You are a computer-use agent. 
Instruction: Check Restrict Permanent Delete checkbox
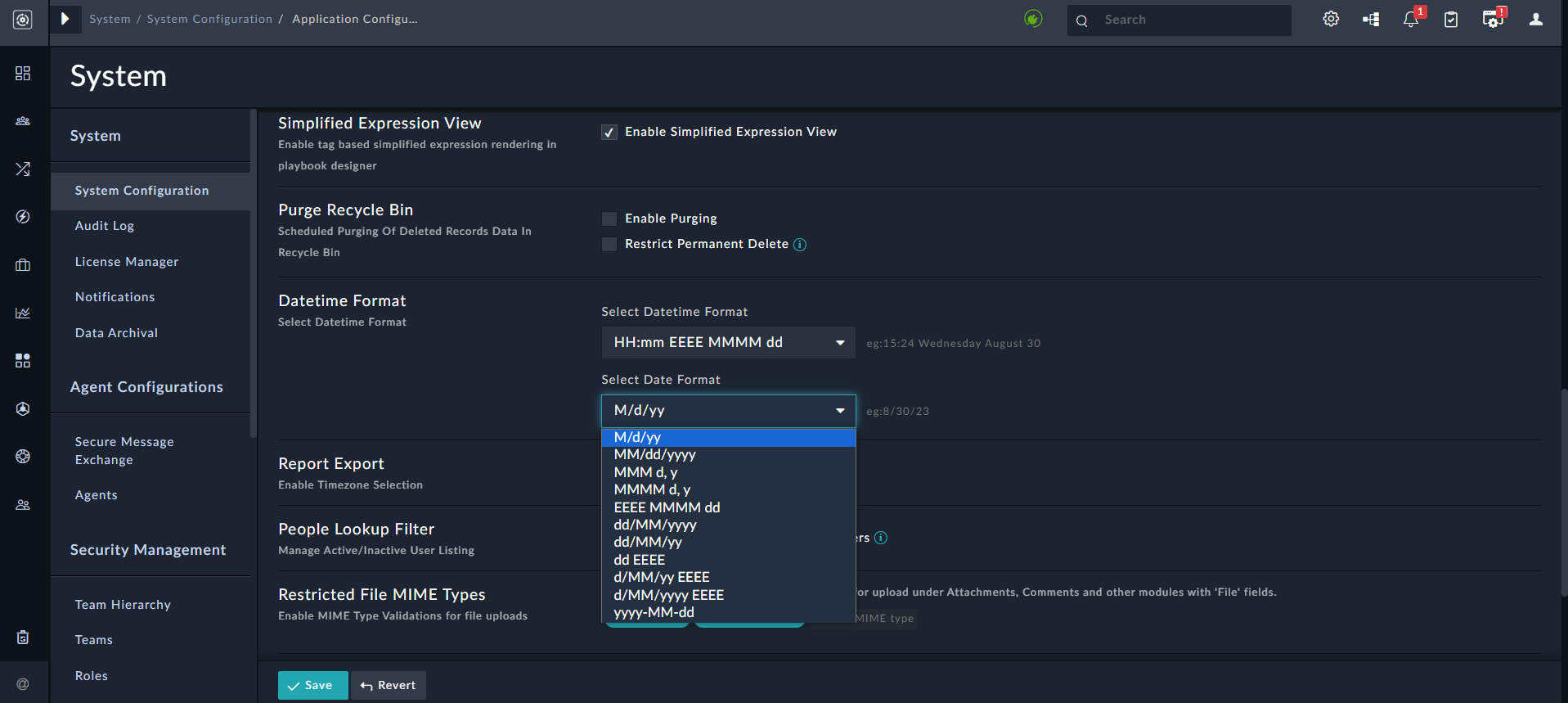609,244
